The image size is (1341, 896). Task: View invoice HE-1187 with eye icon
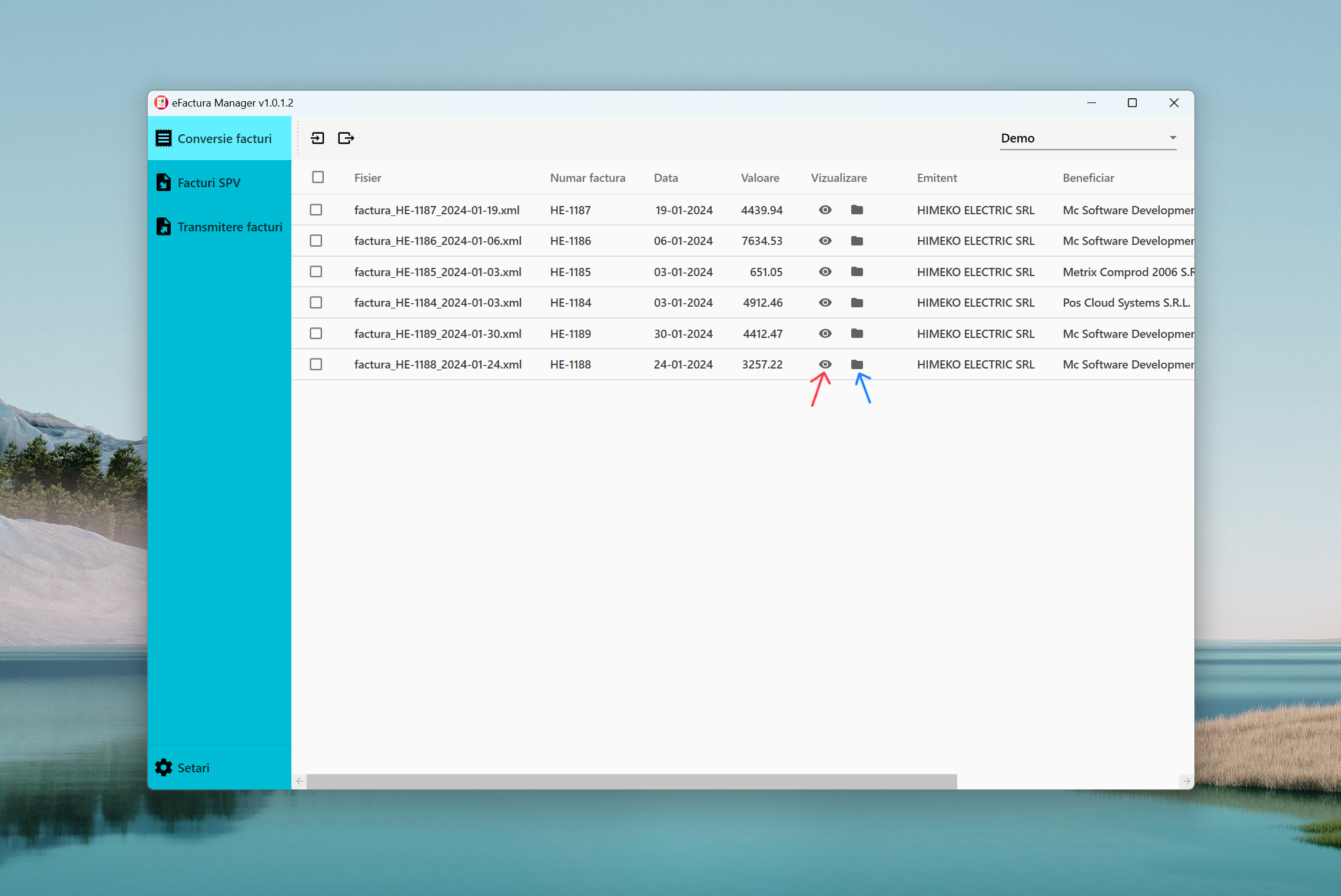click(825, 210)
